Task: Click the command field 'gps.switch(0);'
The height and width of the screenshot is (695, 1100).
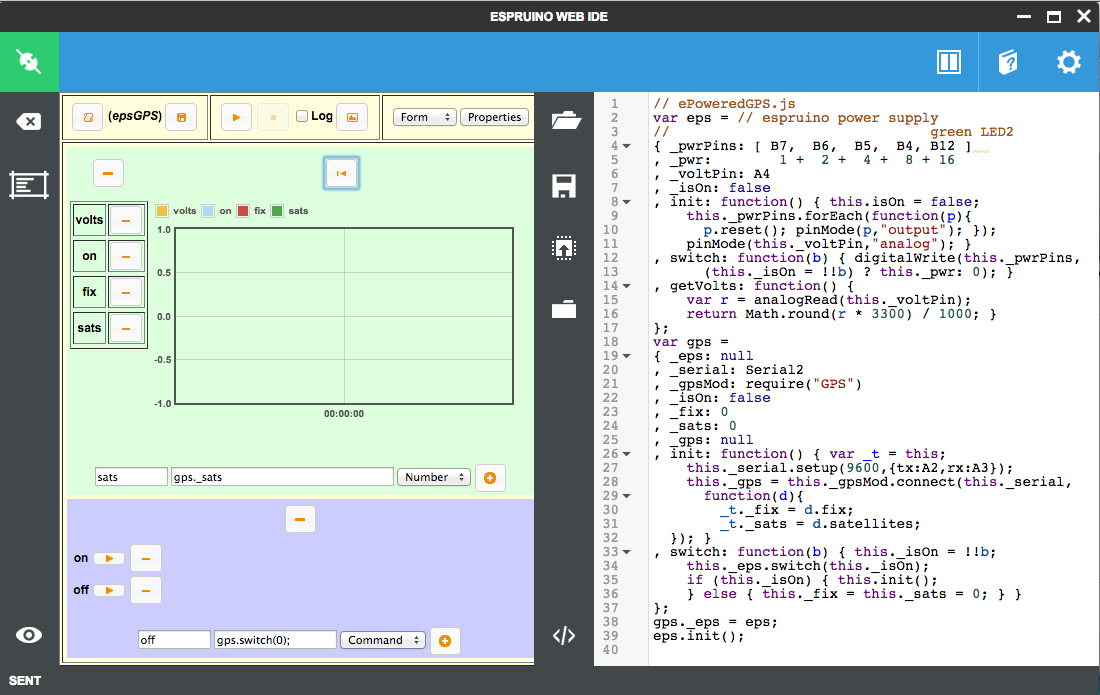Action: [x=275, y=640]
